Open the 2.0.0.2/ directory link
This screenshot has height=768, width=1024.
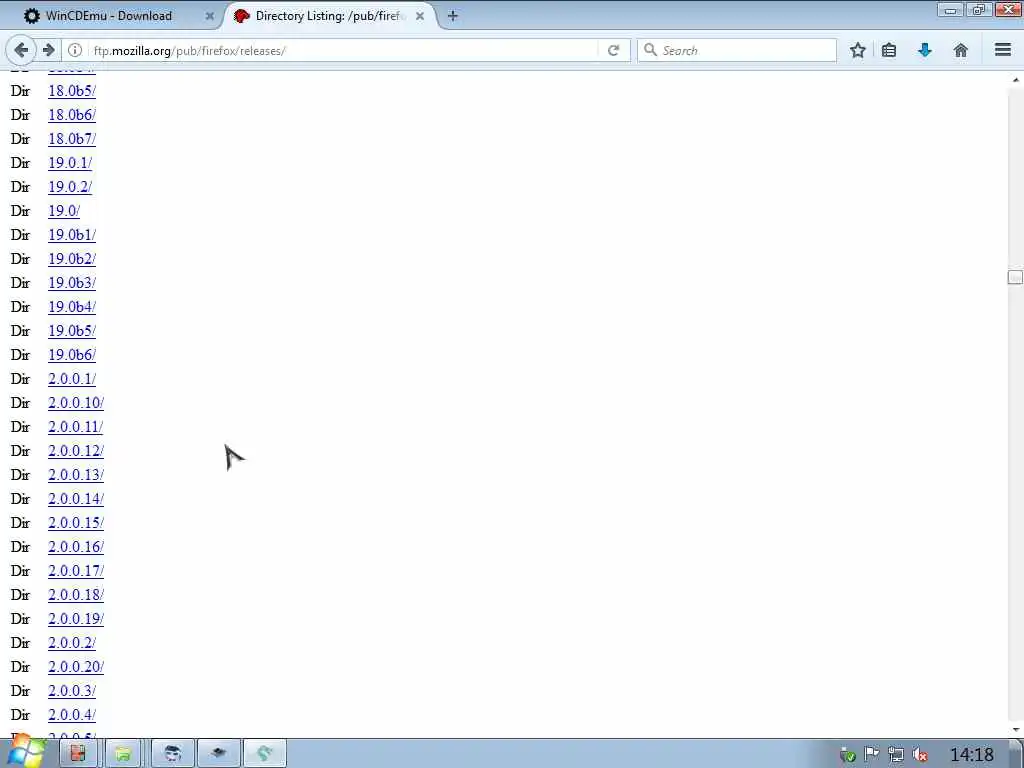[72, 643]
